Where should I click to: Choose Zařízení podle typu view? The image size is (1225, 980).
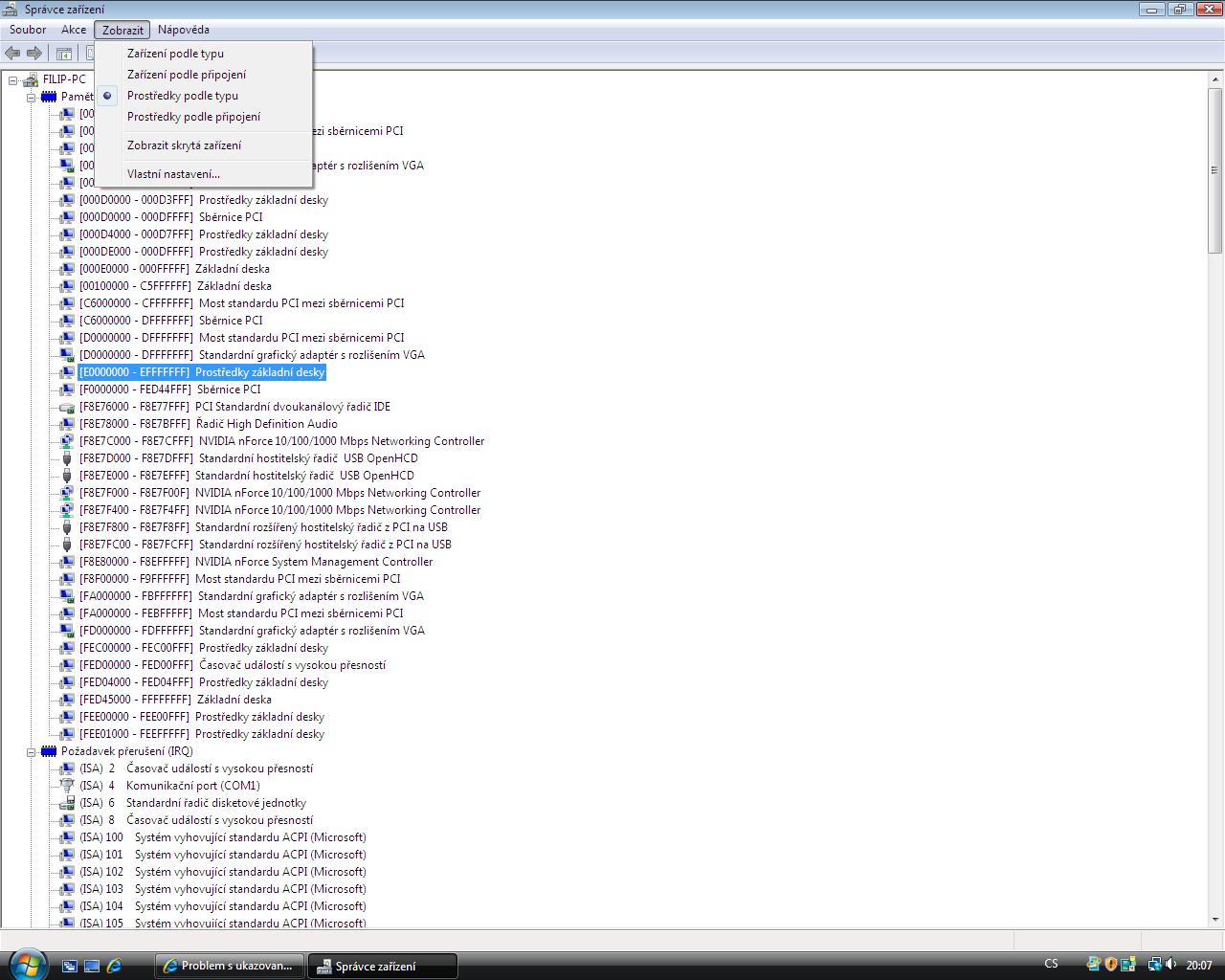point(204,54)
